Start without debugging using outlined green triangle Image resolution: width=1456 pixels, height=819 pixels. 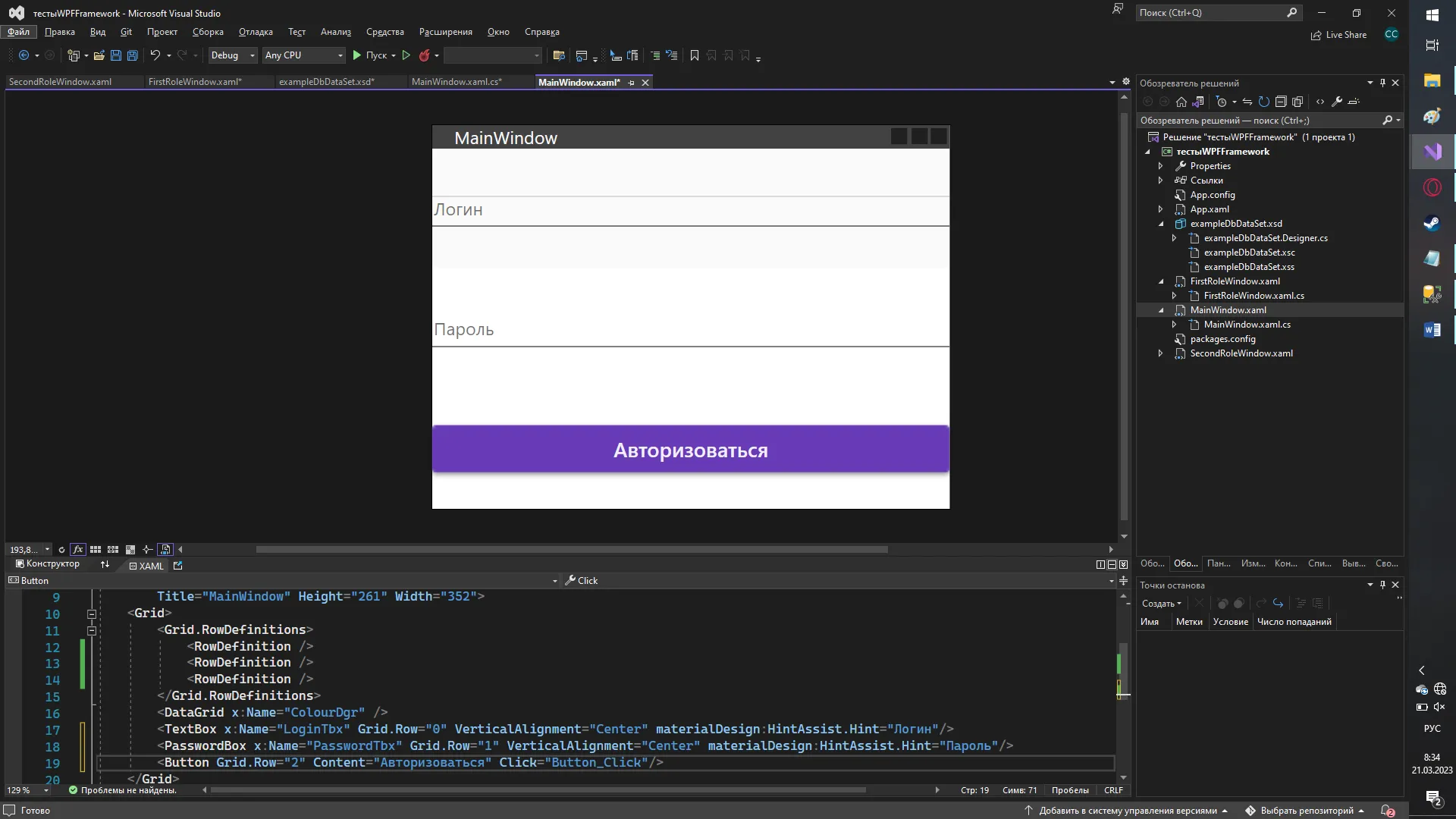click(406, 55)
